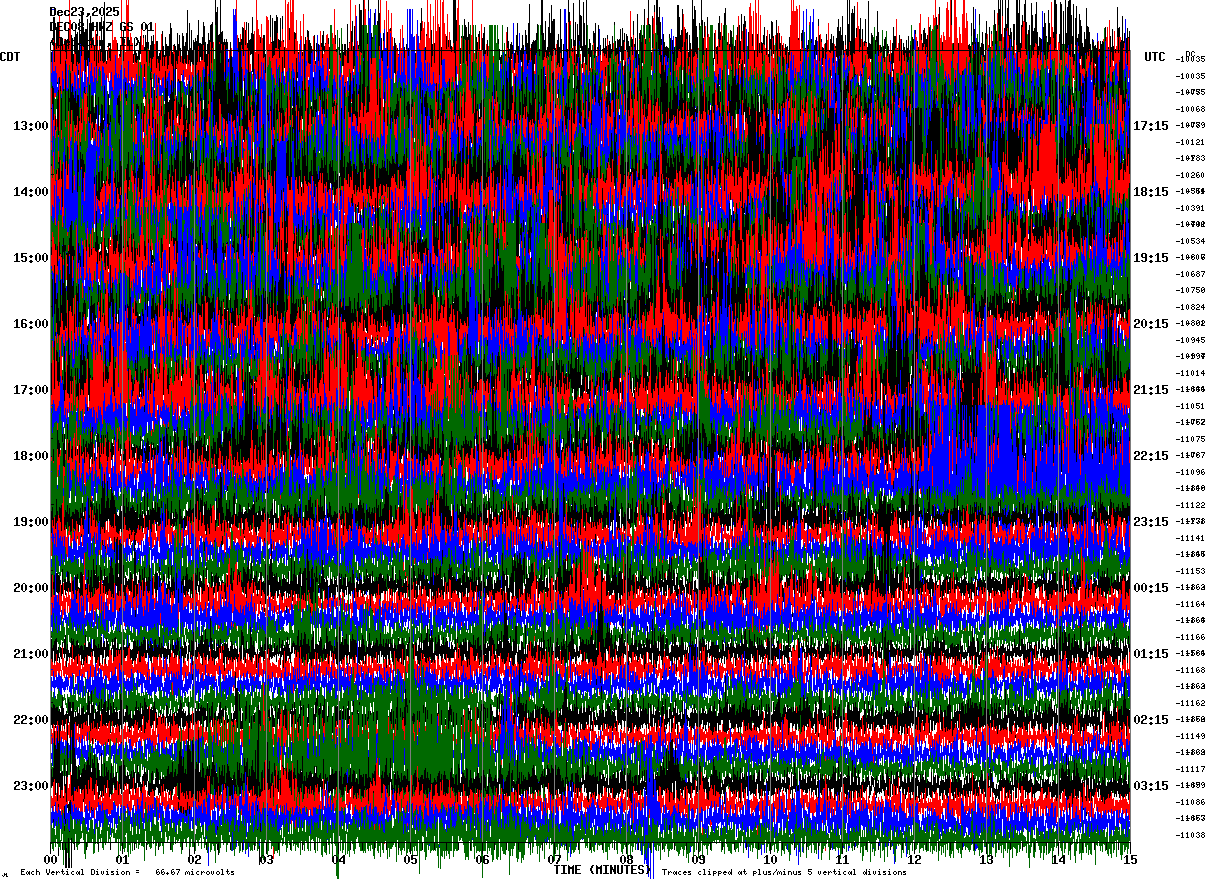The height and width of the screenshot is (886, 1210).
Task: Click the TIME (MINUTES) axis title
Action: pyautogui.click(x=601, y=870)
